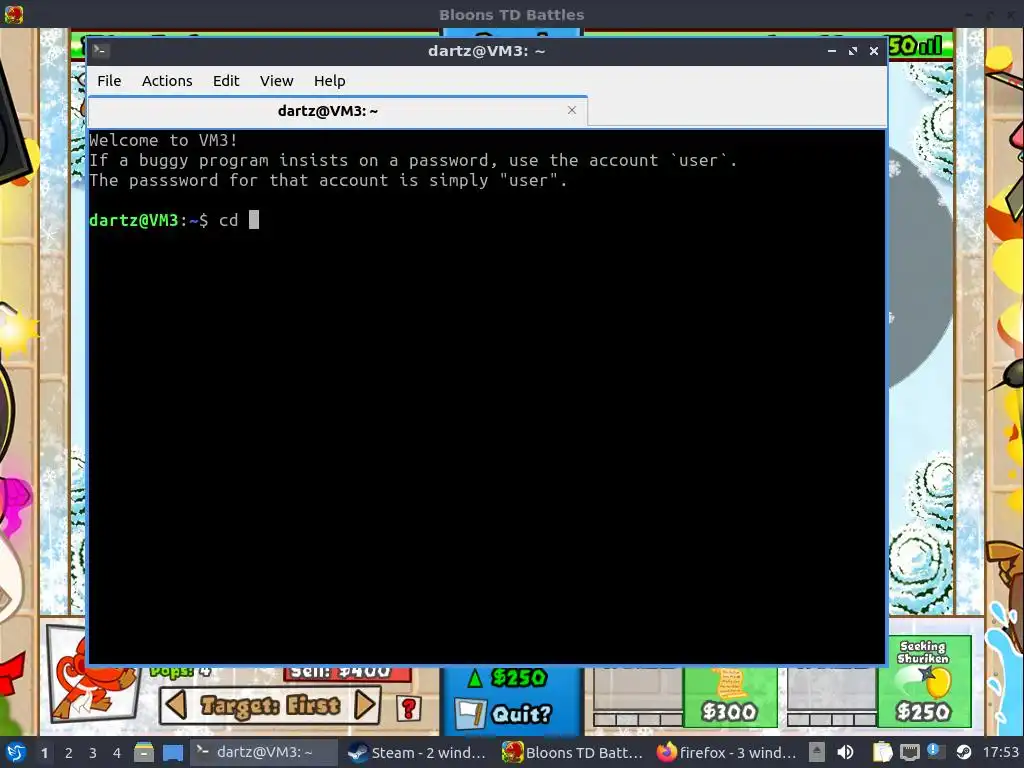The width and height of the screenshot is (1024, 768).
Task: Click the Steam tray icon
Action: pos(963,752)
